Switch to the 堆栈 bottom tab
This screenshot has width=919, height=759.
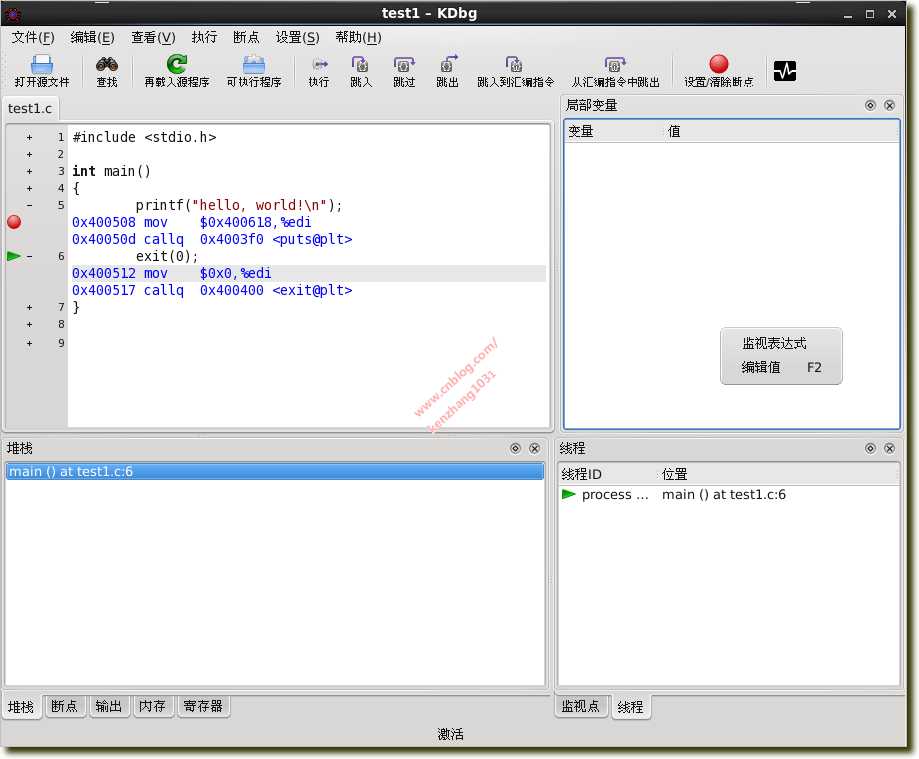point(21,707)
